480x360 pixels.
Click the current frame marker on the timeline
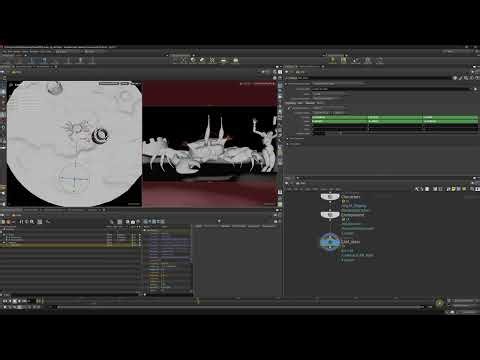(x=198, y=301)
